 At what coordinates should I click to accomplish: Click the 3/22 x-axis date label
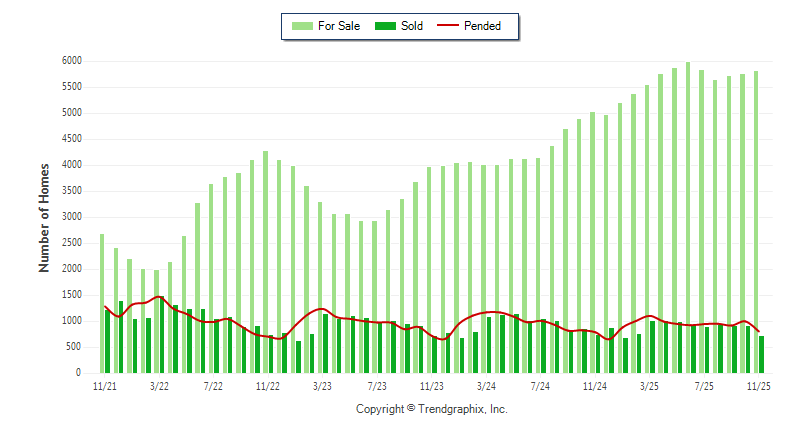(158, 385)
